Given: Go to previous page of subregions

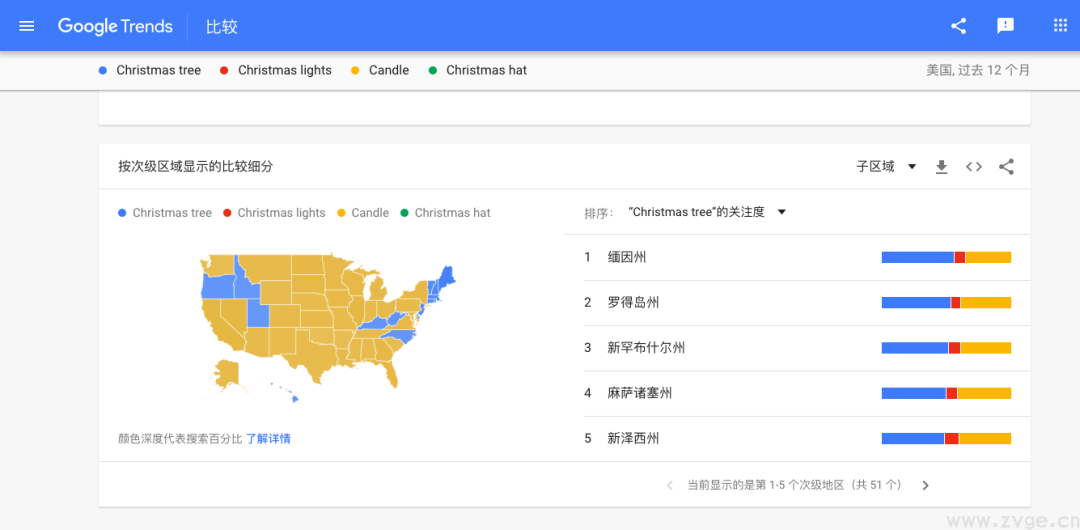Looking at the screenshot, I should pos(670,485).
